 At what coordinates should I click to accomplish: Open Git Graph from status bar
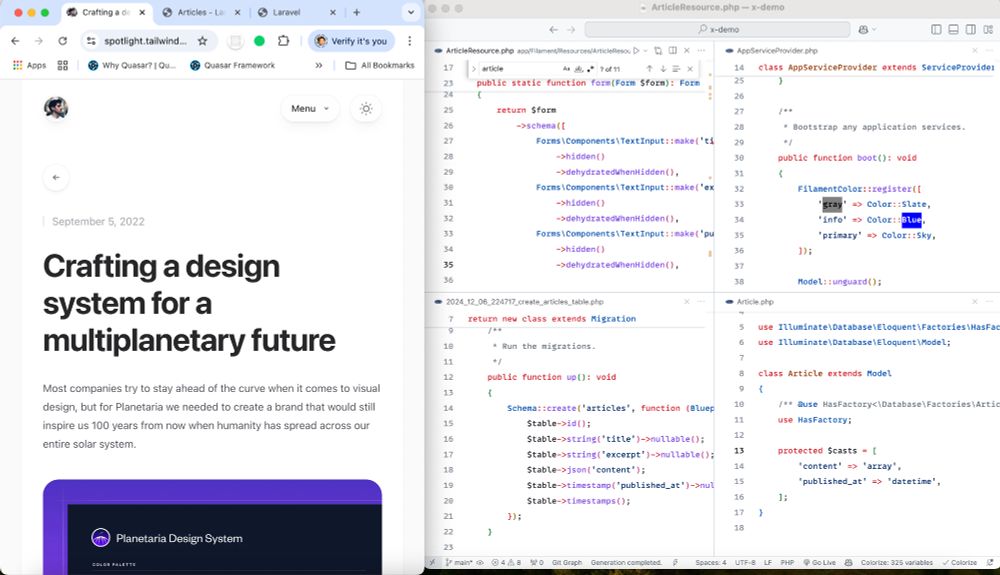pos(567,562)
